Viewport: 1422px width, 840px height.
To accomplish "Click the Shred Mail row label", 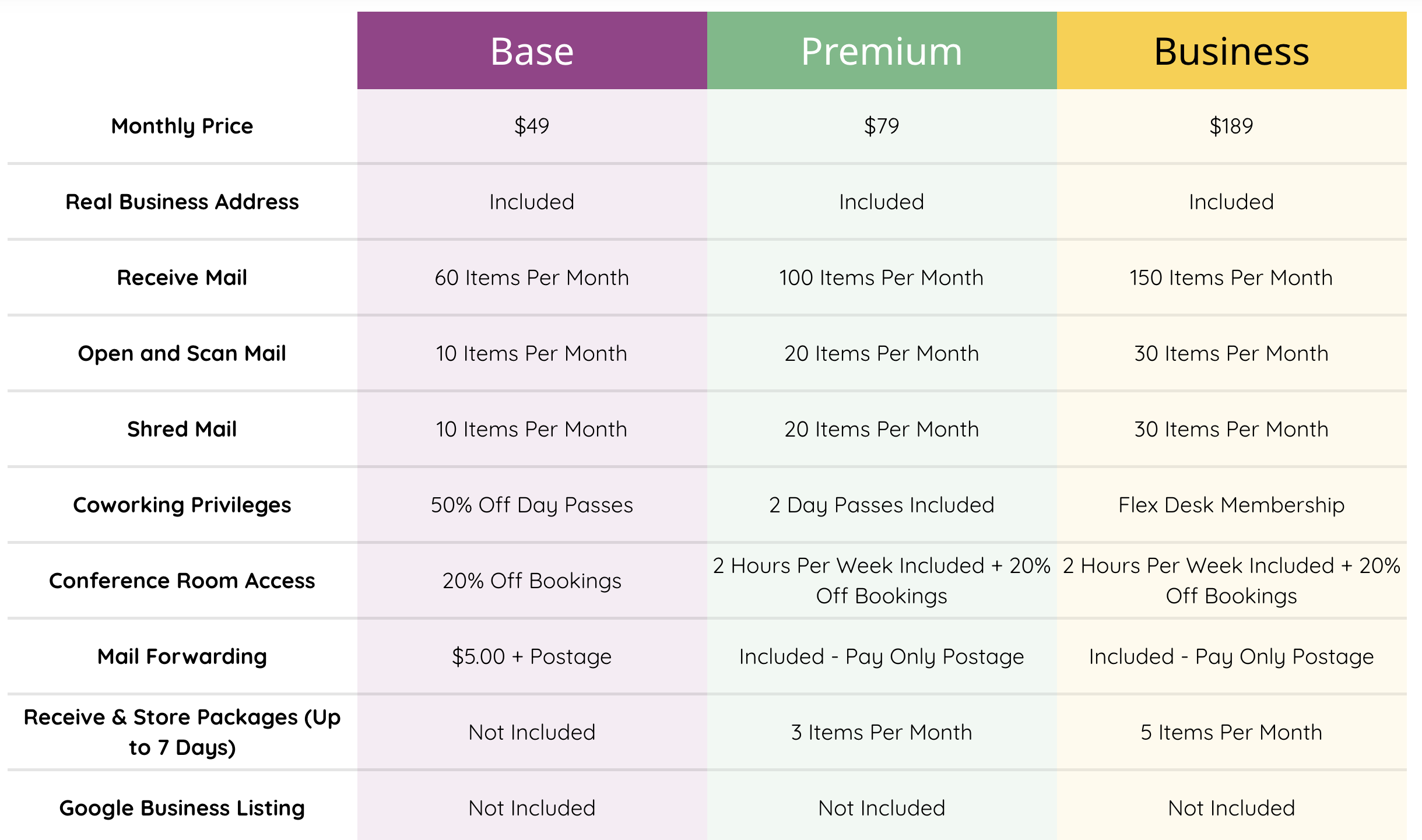I will pyautogui.click(x=182, y=429).
